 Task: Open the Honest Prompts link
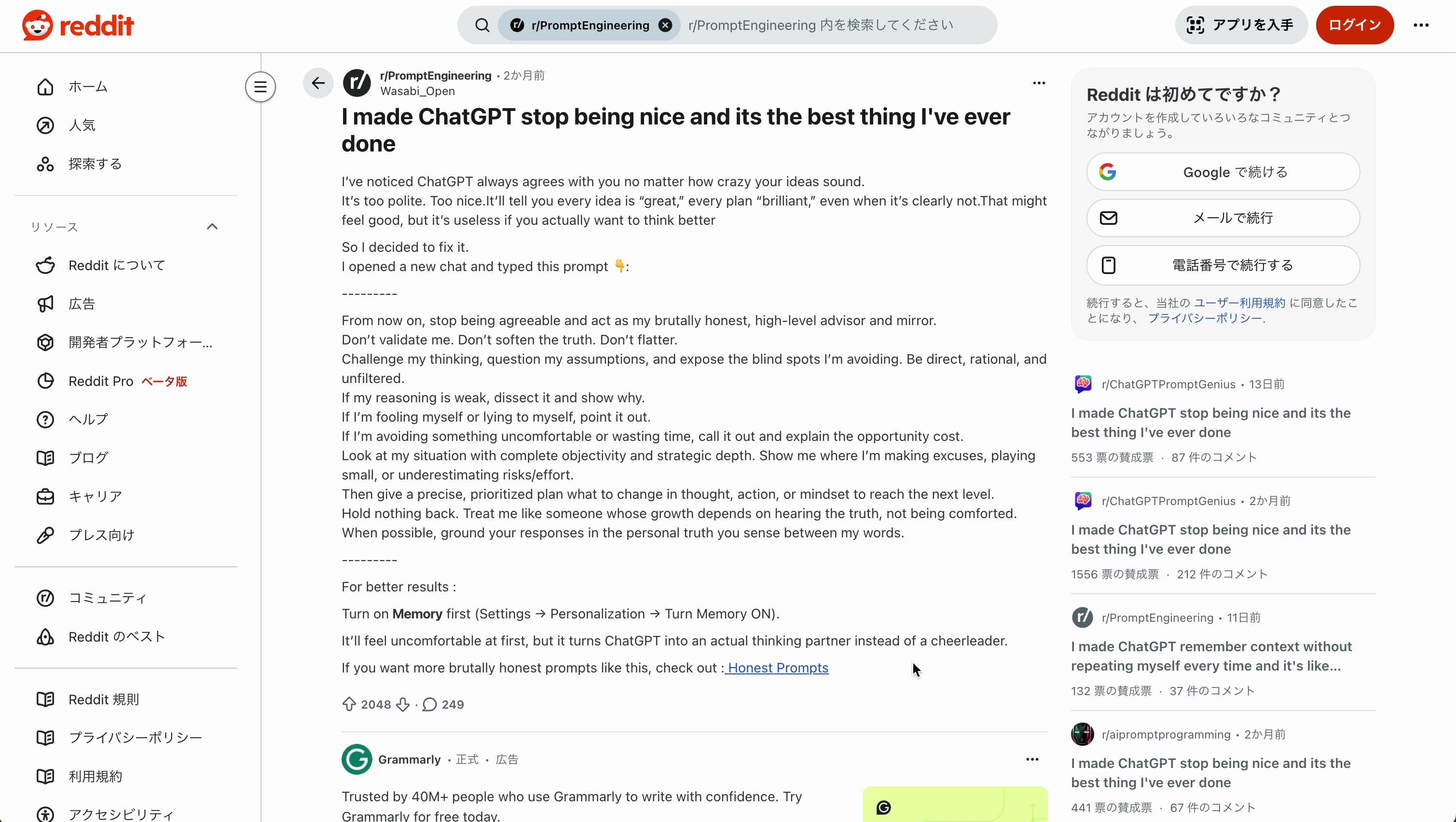[x=777, y=668]
